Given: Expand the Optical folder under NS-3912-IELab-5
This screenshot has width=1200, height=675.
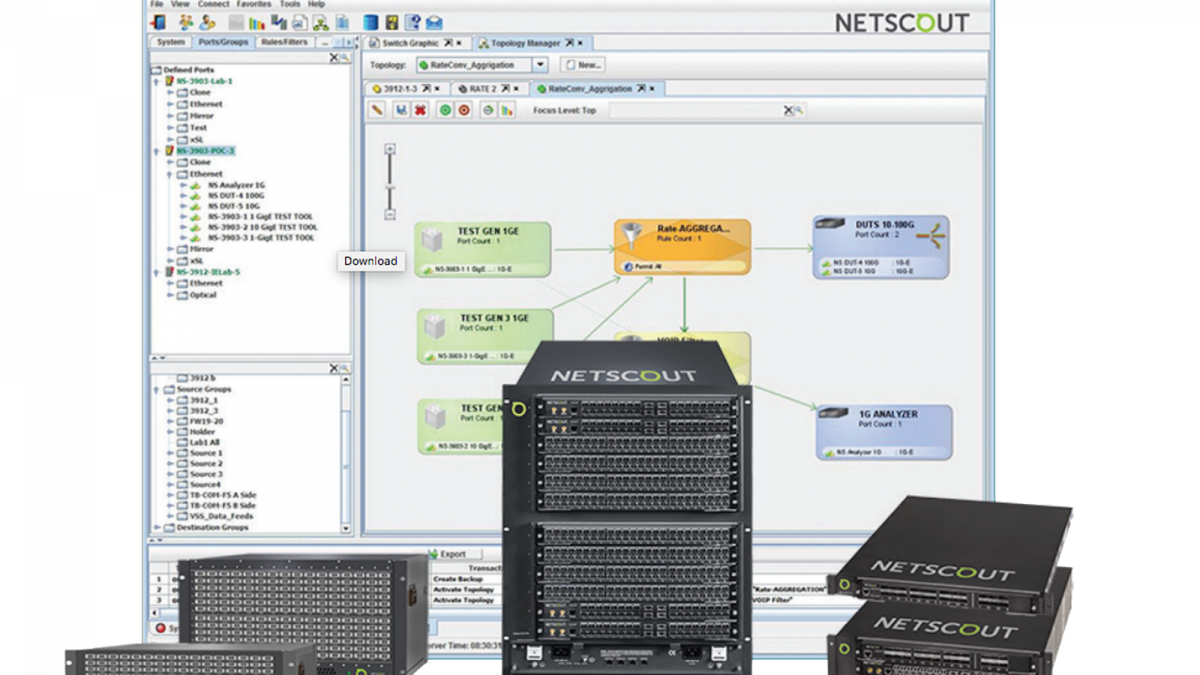Looking at the screenshot, I should [170, 295].
